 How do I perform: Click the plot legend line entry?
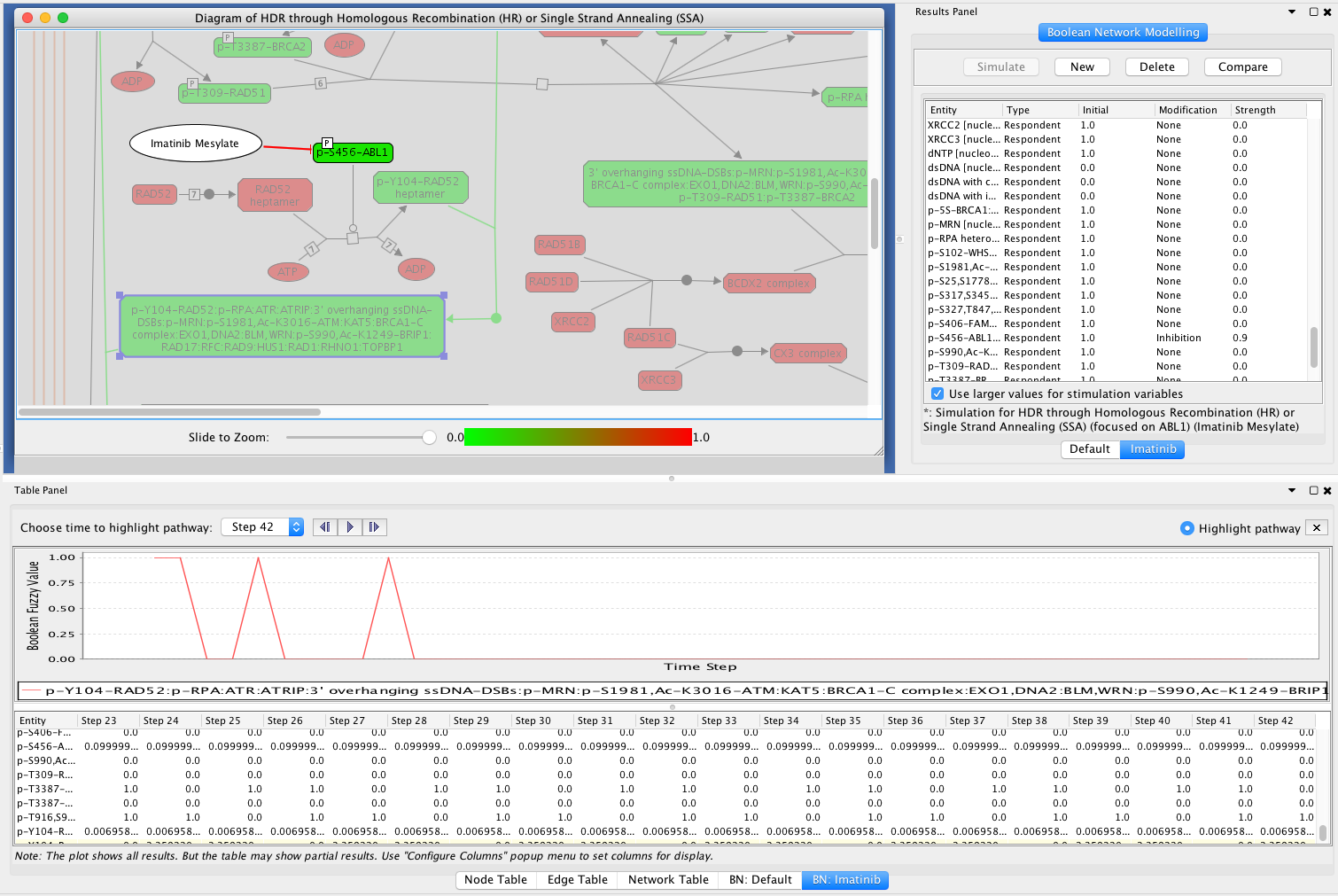[x=673, y=690]
